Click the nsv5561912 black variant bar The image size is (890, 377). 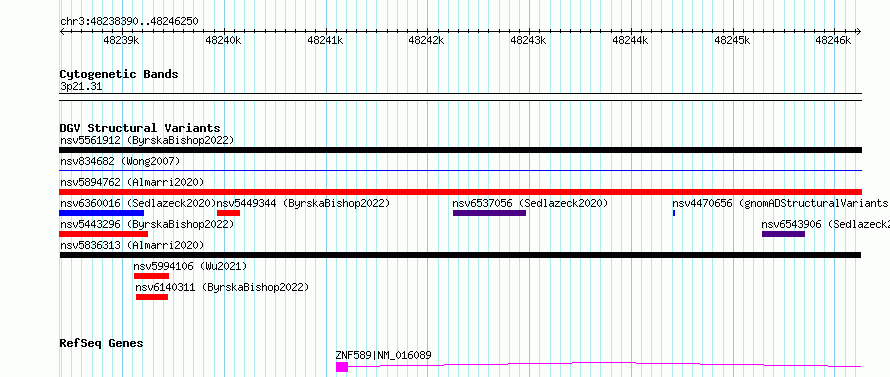[460, 150]
